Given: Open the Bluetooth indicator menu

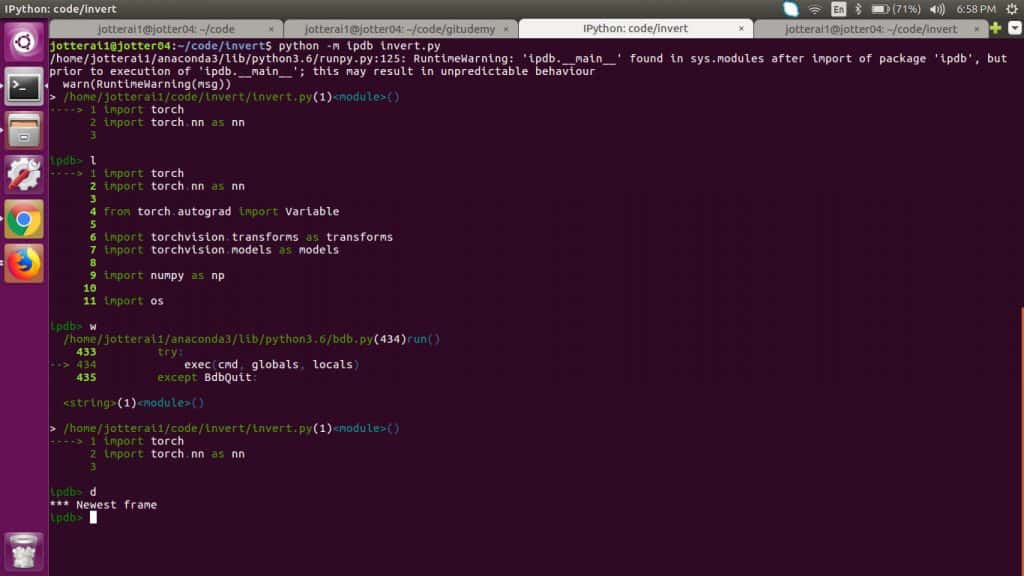Looking at the screenshot, I should (858, 9).
